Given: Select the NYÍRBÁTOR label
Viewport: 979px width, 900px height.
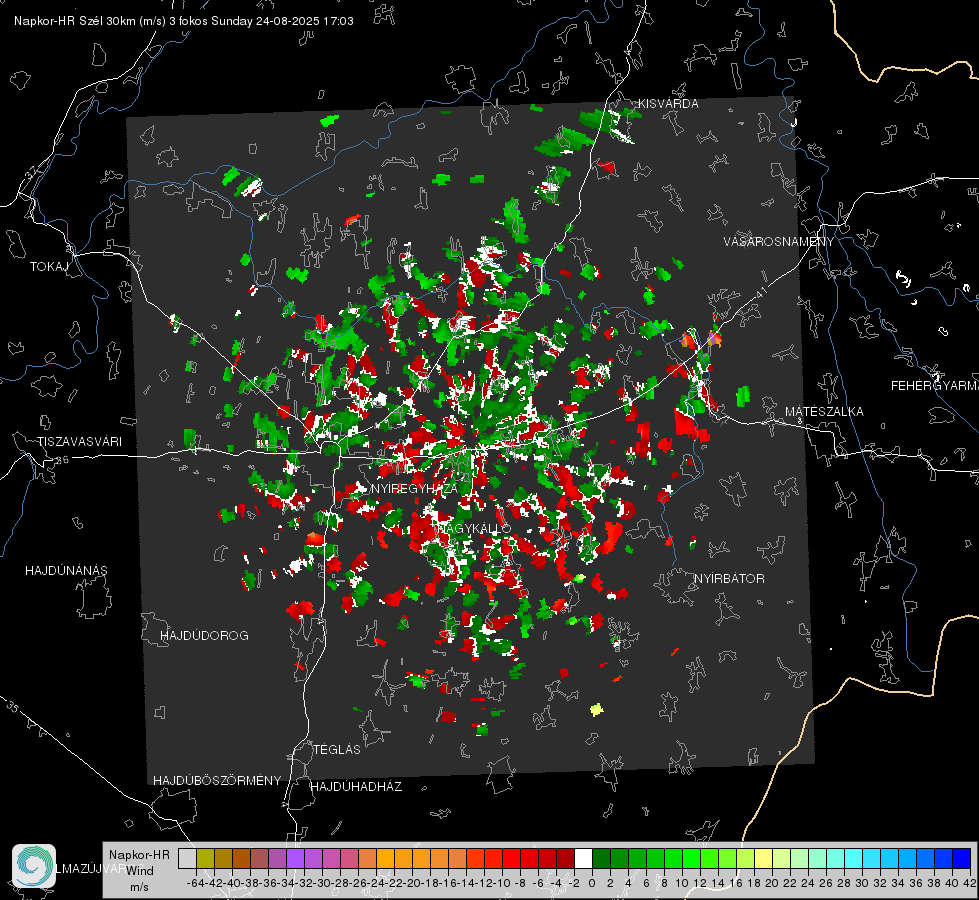Looking at the screenshot, I should pos(729,578).
